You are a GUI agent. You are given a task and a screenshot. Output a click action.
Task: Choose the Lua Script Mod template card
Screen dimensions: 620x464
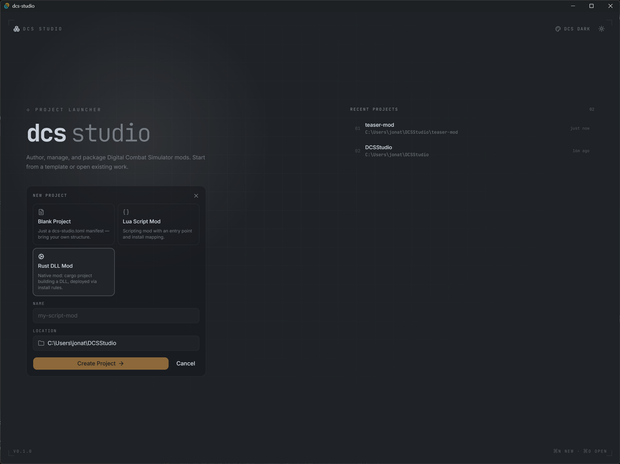159,224
